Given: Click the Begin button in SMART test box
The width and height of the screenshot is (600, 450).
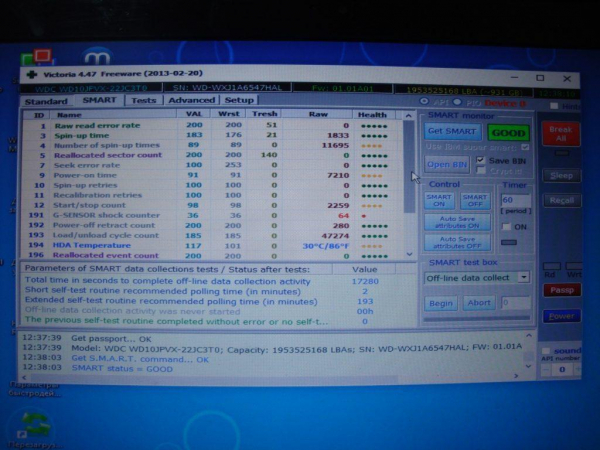Looking at the screenshot, I should (441, 303).
